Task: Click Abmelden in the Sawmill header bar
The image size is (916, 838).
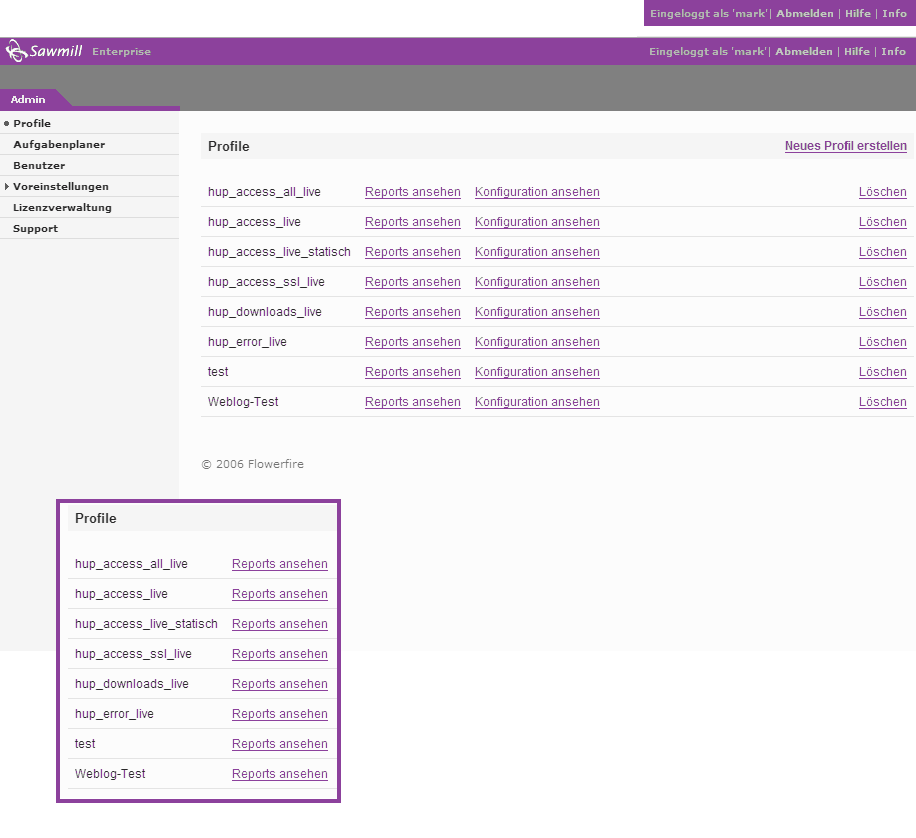Action: [x=803, y=52]
